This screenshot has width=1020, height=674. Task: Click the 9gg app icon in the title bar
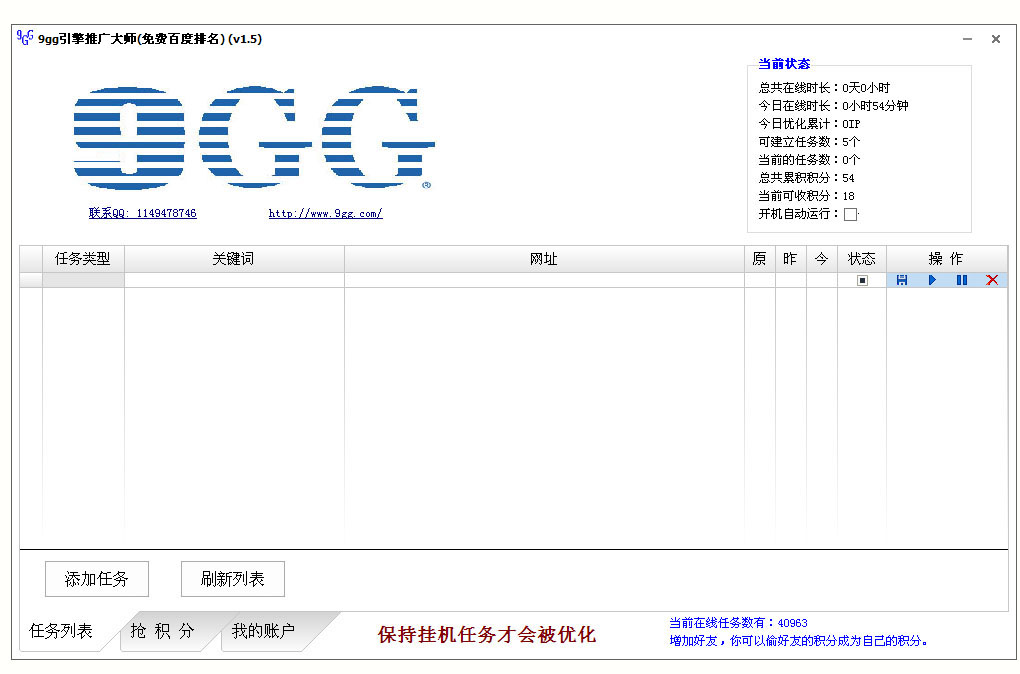[25, 38]
